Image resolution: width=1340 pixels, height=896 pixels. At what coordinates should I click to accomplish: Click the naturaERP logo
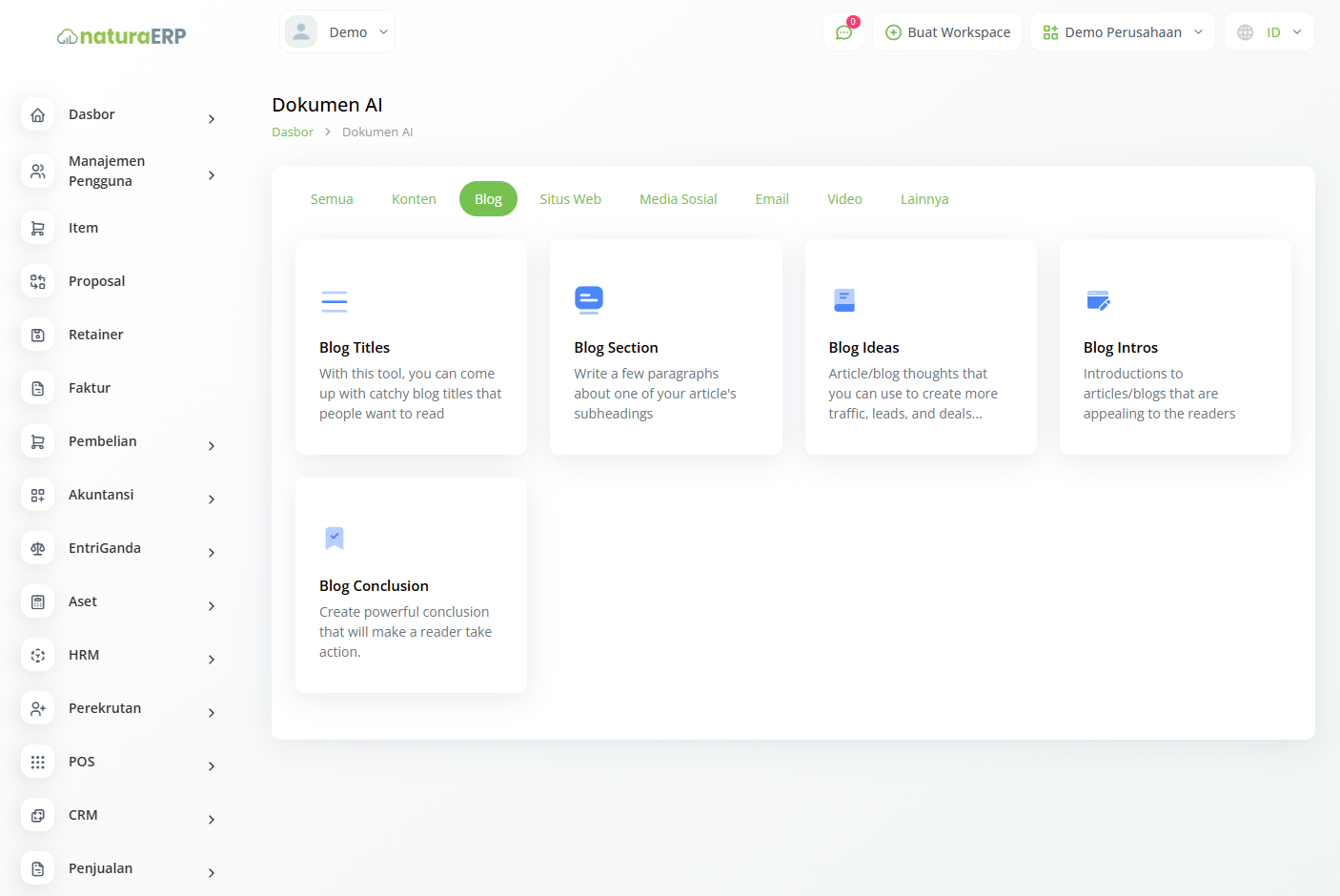coord(122,36)
